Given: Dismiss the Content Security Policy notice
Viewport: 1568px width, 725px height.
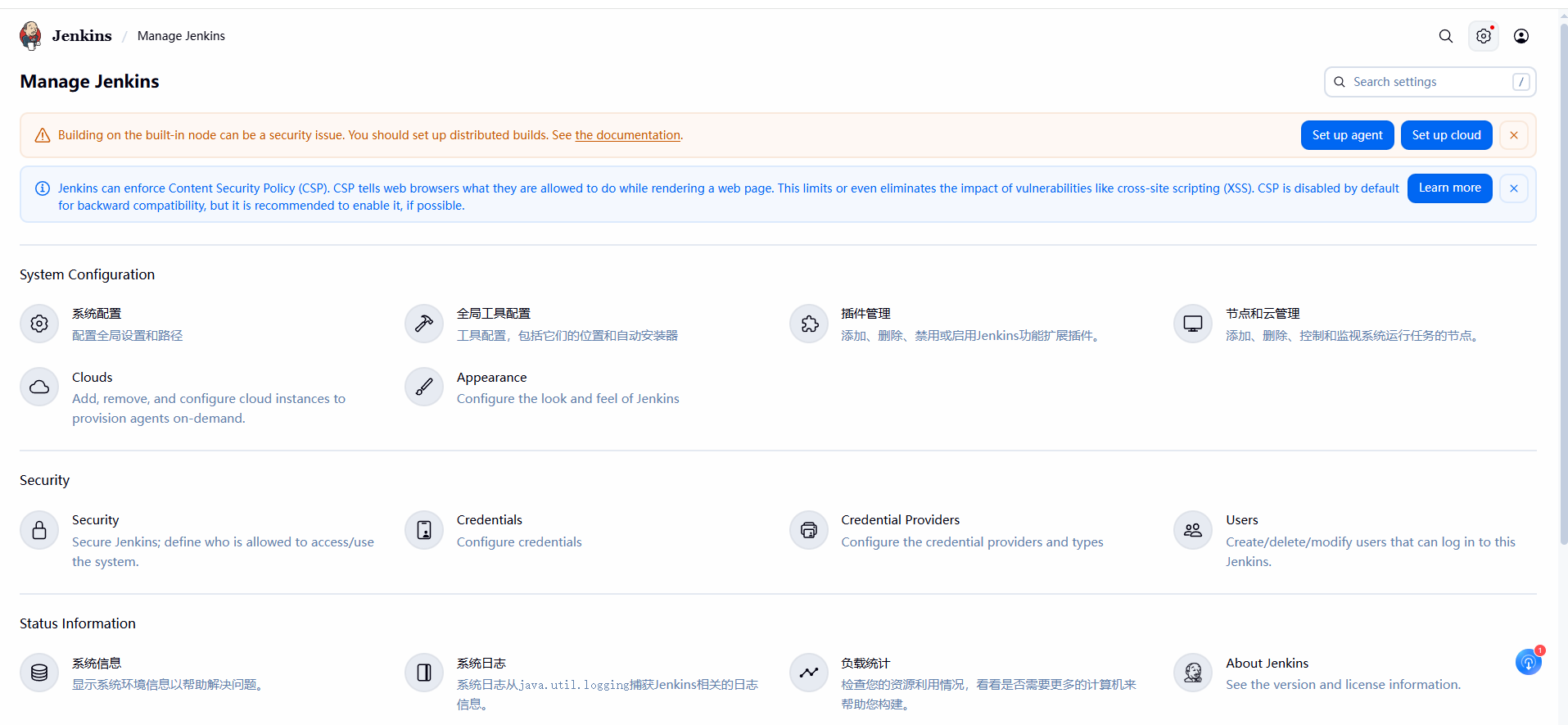Looking at the screenshot, I should [1514, 188].
